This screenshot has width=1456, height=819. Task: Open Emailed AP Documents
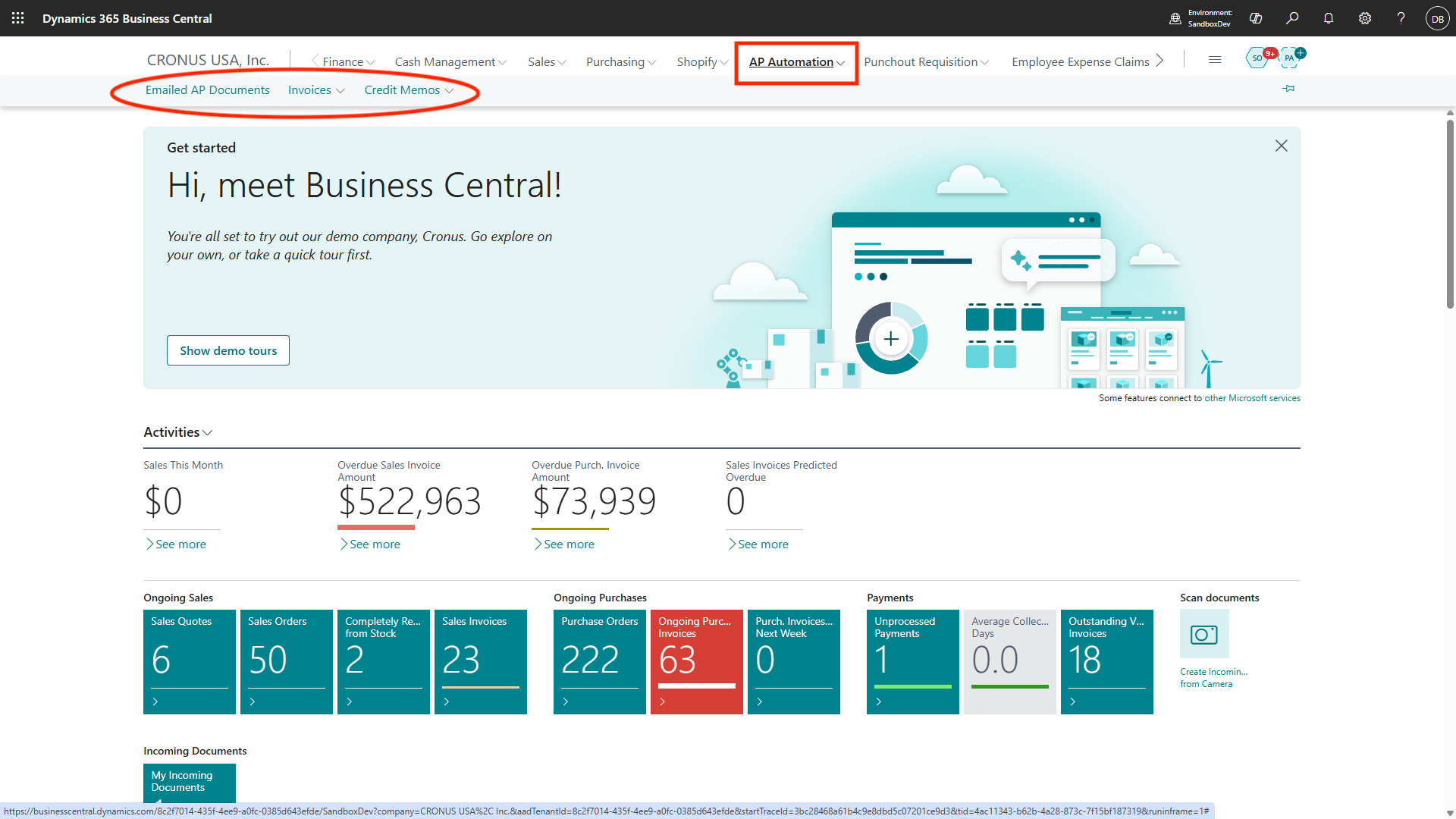[207, 90]
